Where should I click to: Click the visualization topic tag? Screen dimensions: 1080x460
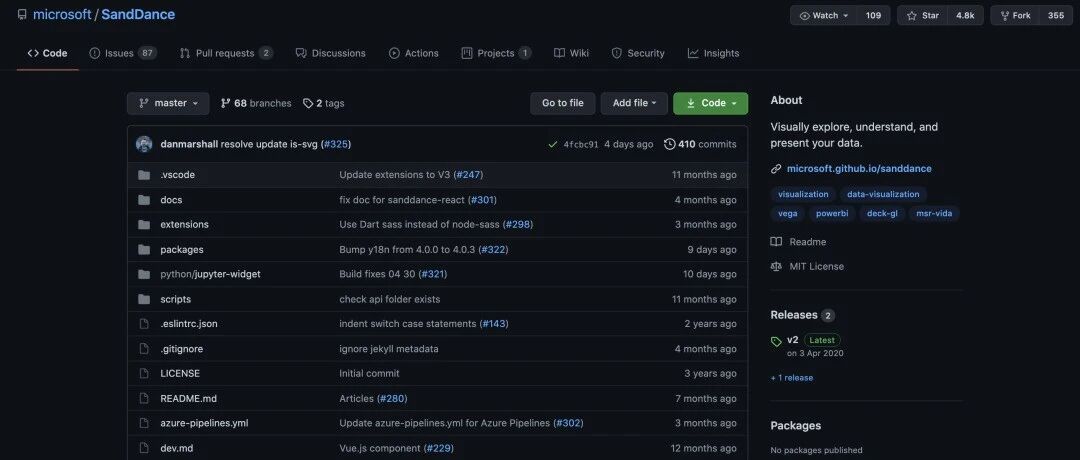click(803, 194)
